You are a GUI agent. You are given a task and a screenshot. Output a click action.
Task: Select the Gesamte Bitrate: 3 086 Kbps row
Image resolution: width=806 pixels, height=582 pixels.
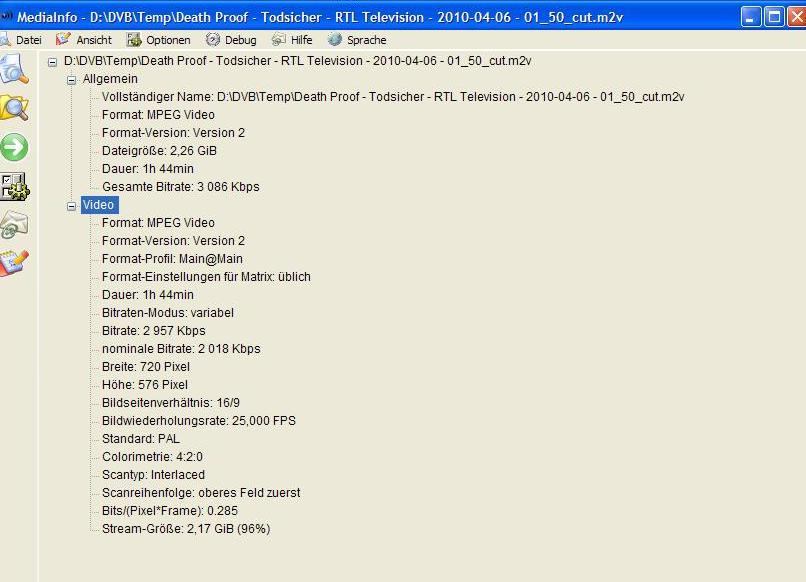point(180,187)
